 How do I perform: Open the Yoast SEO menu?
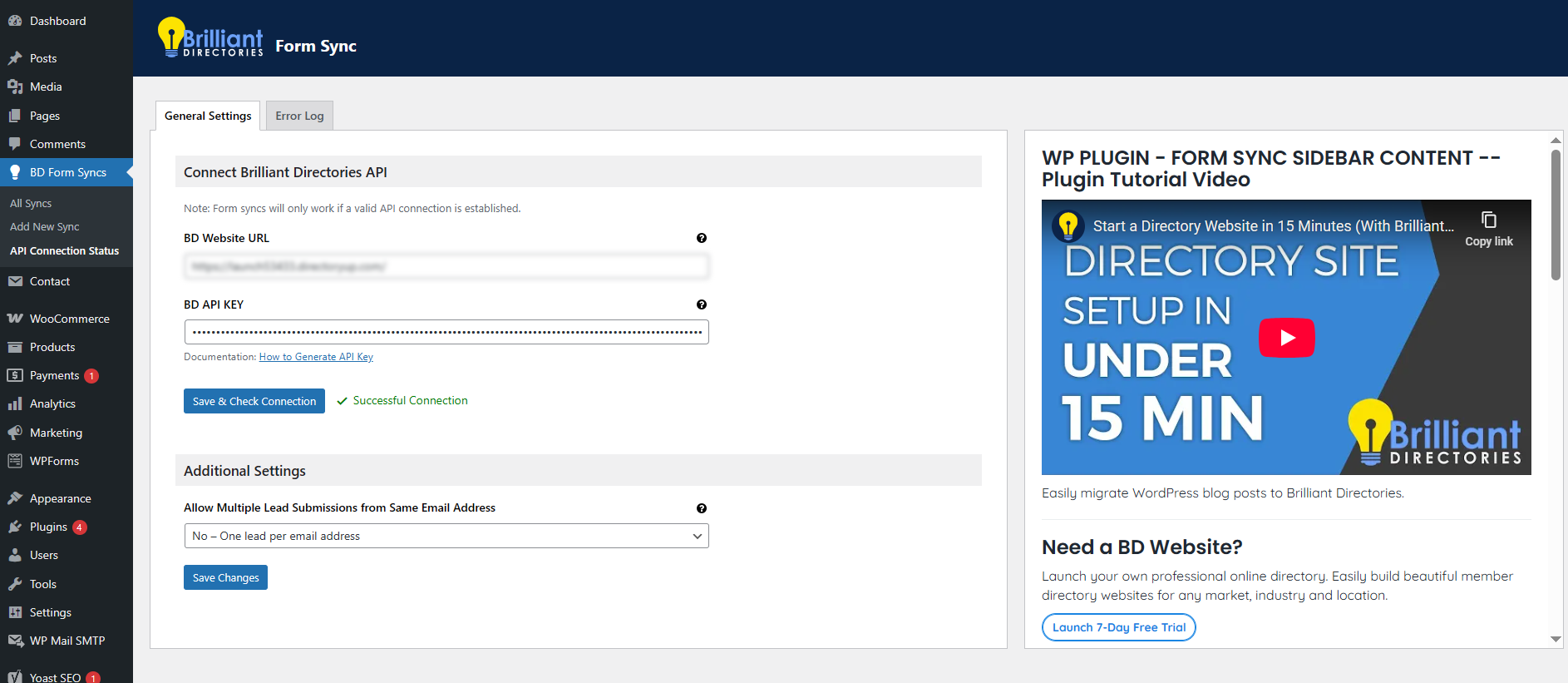click(x=55, y=677)
